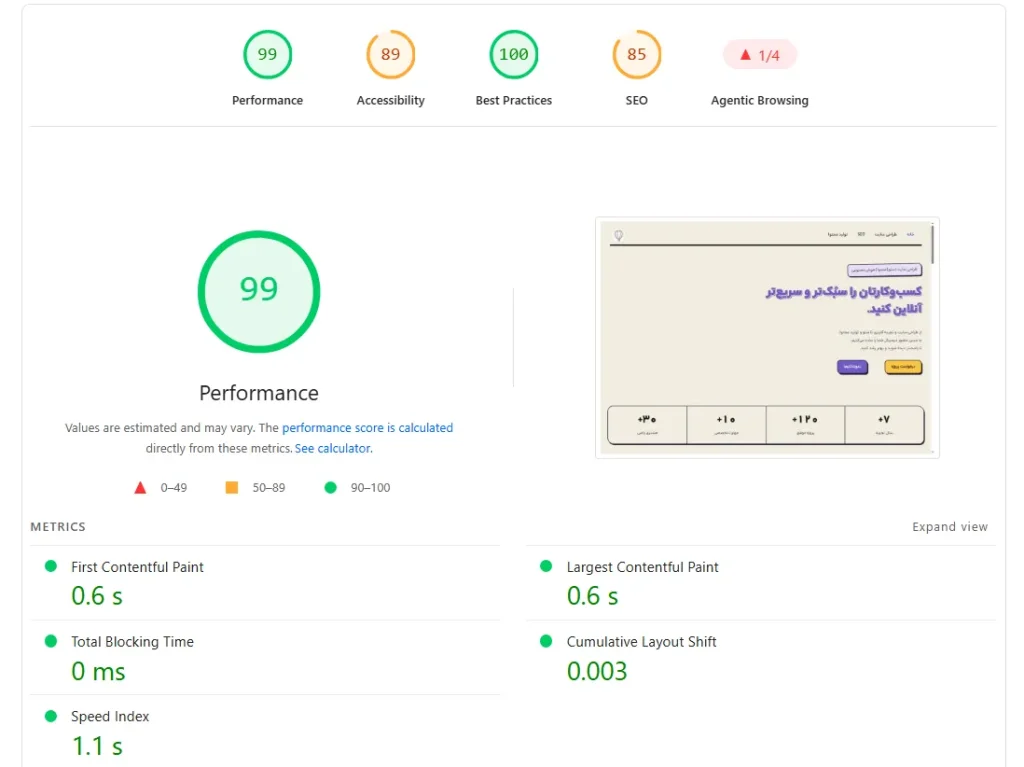
Task: Click the '0–49' legend range text
Action: [x=174, y=487]
